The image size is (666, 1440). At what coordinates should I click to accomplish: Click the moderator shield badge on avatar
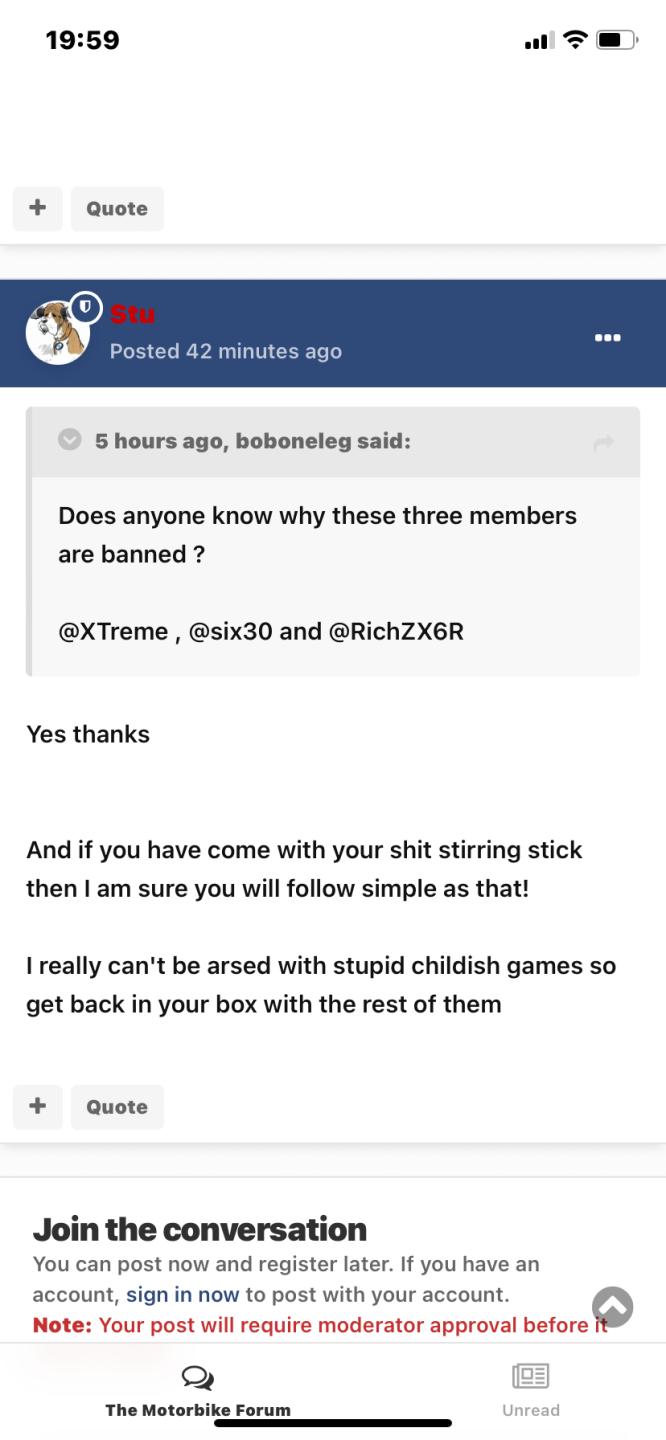pyautogui.click(x=86, y=307)
